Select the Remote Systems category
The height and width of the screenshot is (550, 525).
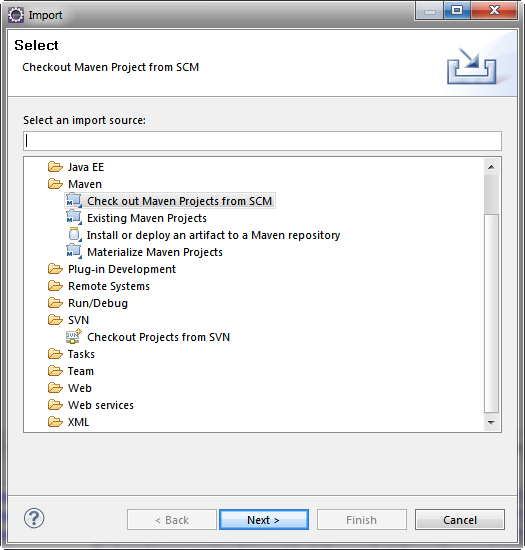point(109,286)
